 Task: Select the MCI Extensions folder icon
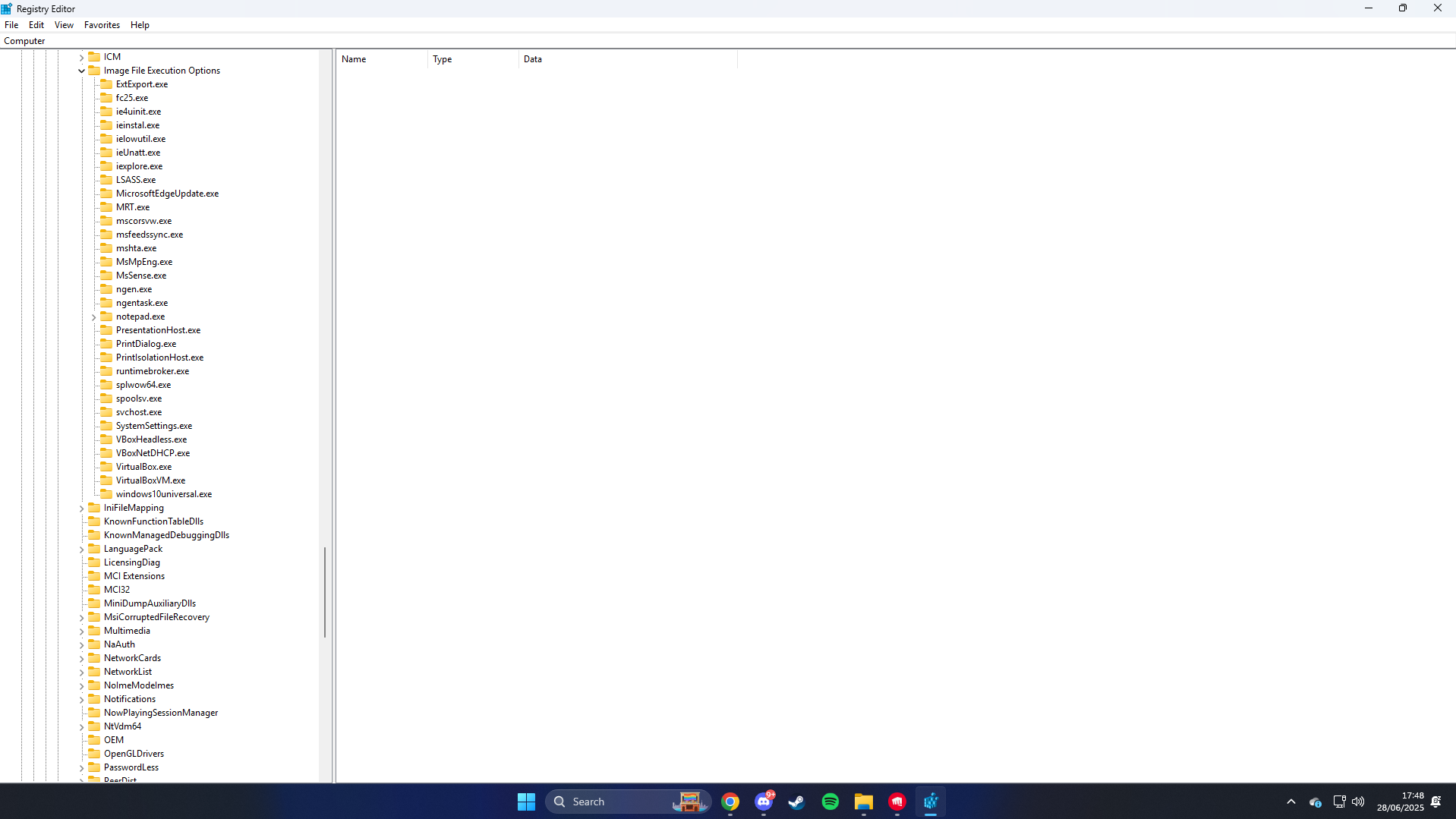(x=94, y=576)
